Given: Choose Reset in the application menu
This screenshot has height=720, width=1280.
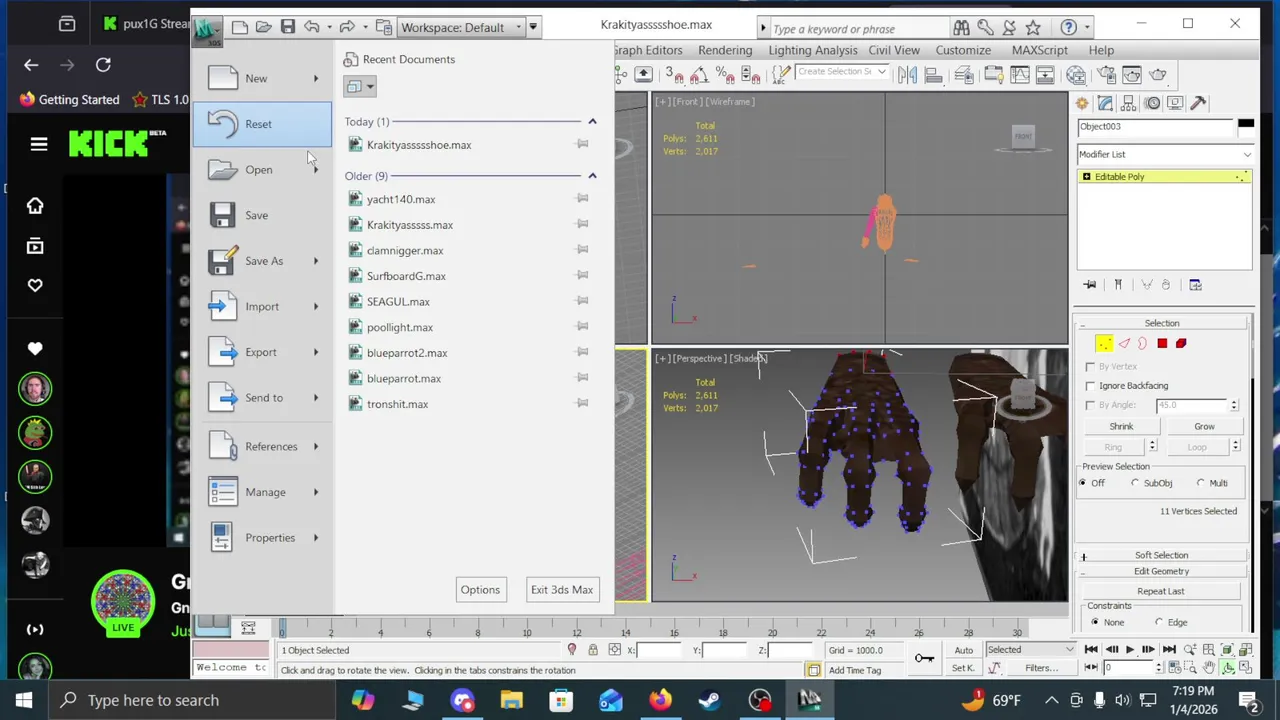Looking at the screenshot, I should point(262,124).
